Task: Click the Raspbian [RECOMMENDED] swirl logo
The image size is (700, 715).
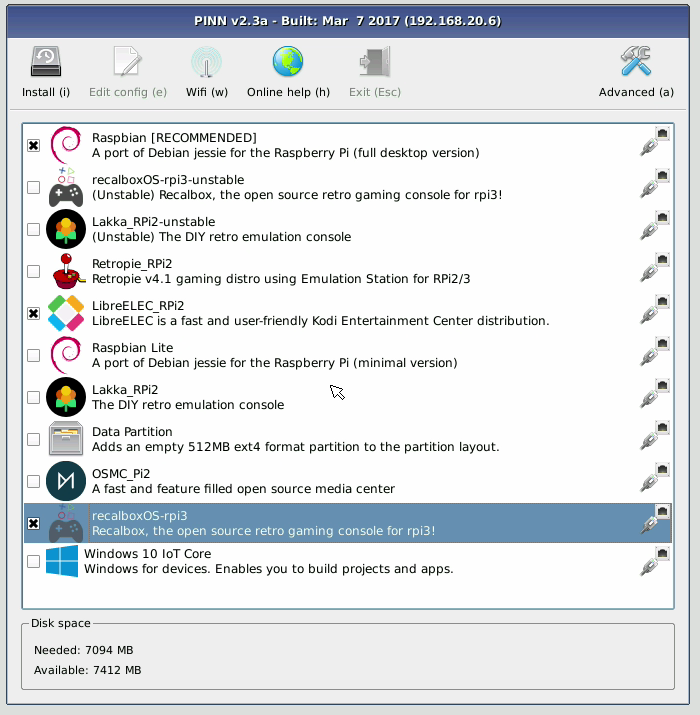Action: (66, 145)
